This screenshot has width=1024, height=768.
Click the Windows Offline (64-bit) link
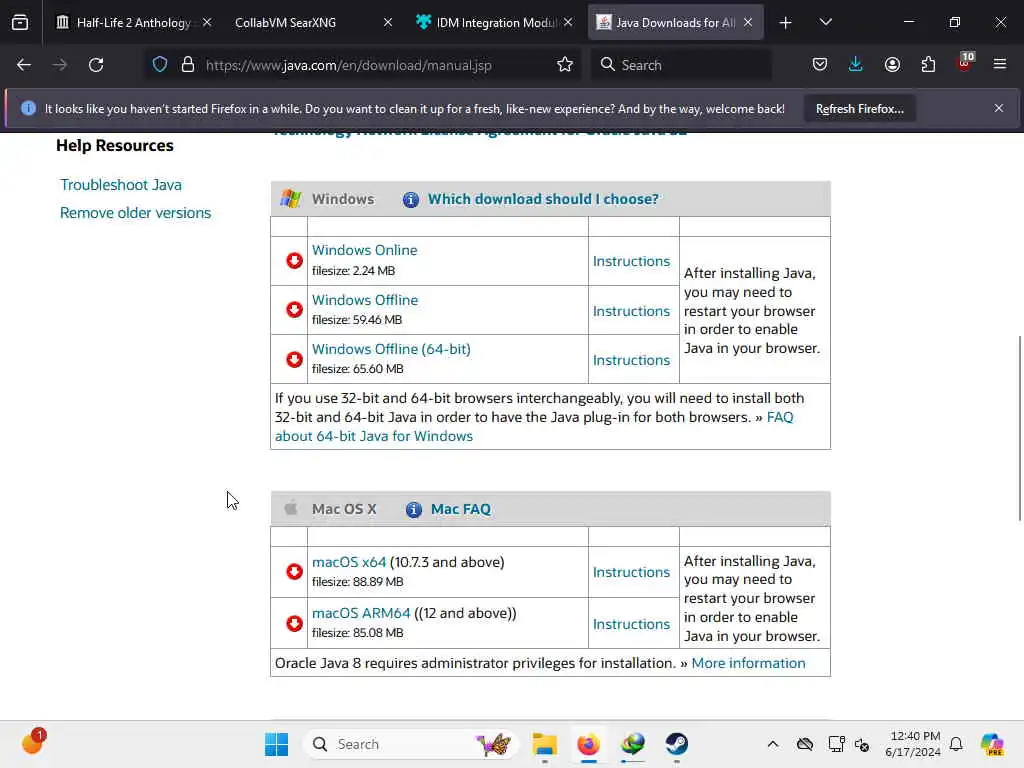tap(391, 349)
